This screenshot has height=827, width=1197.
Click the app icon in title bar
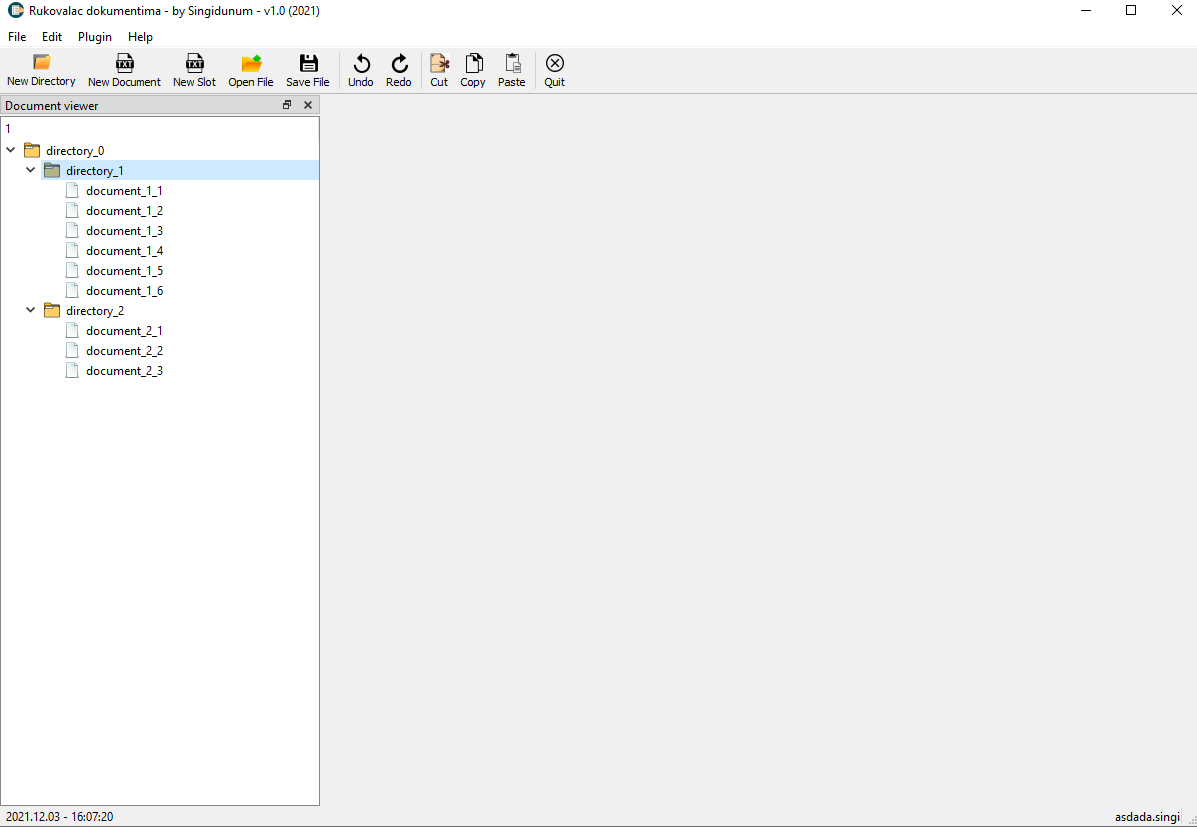15,11
